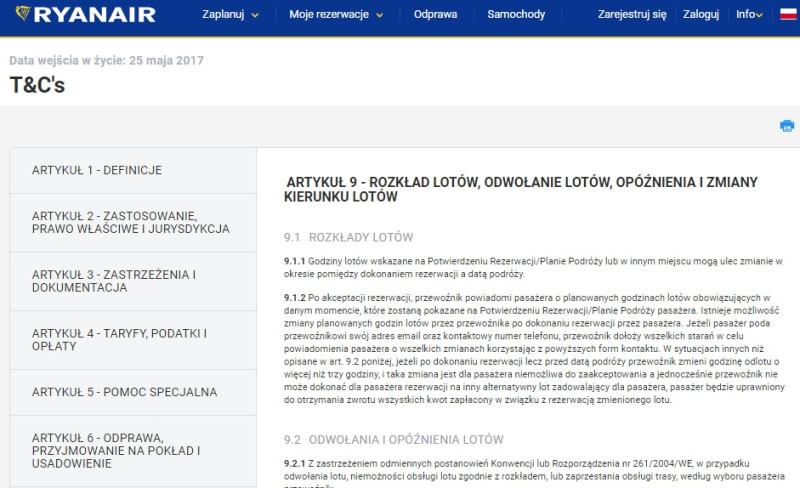Click the RYANAIR wordmark text
The image size is (800, 488).
pos(95,15)
